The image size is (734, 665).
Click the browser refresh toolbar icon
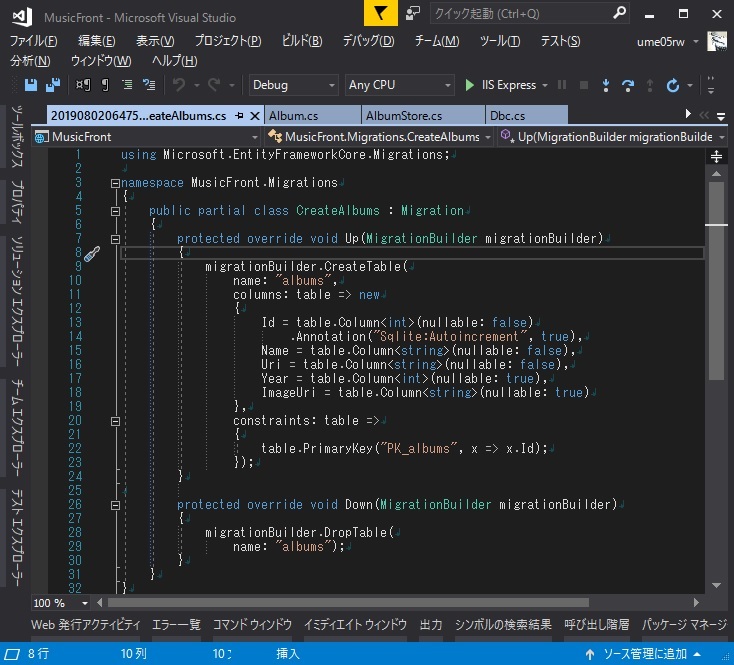coord(673,85)
